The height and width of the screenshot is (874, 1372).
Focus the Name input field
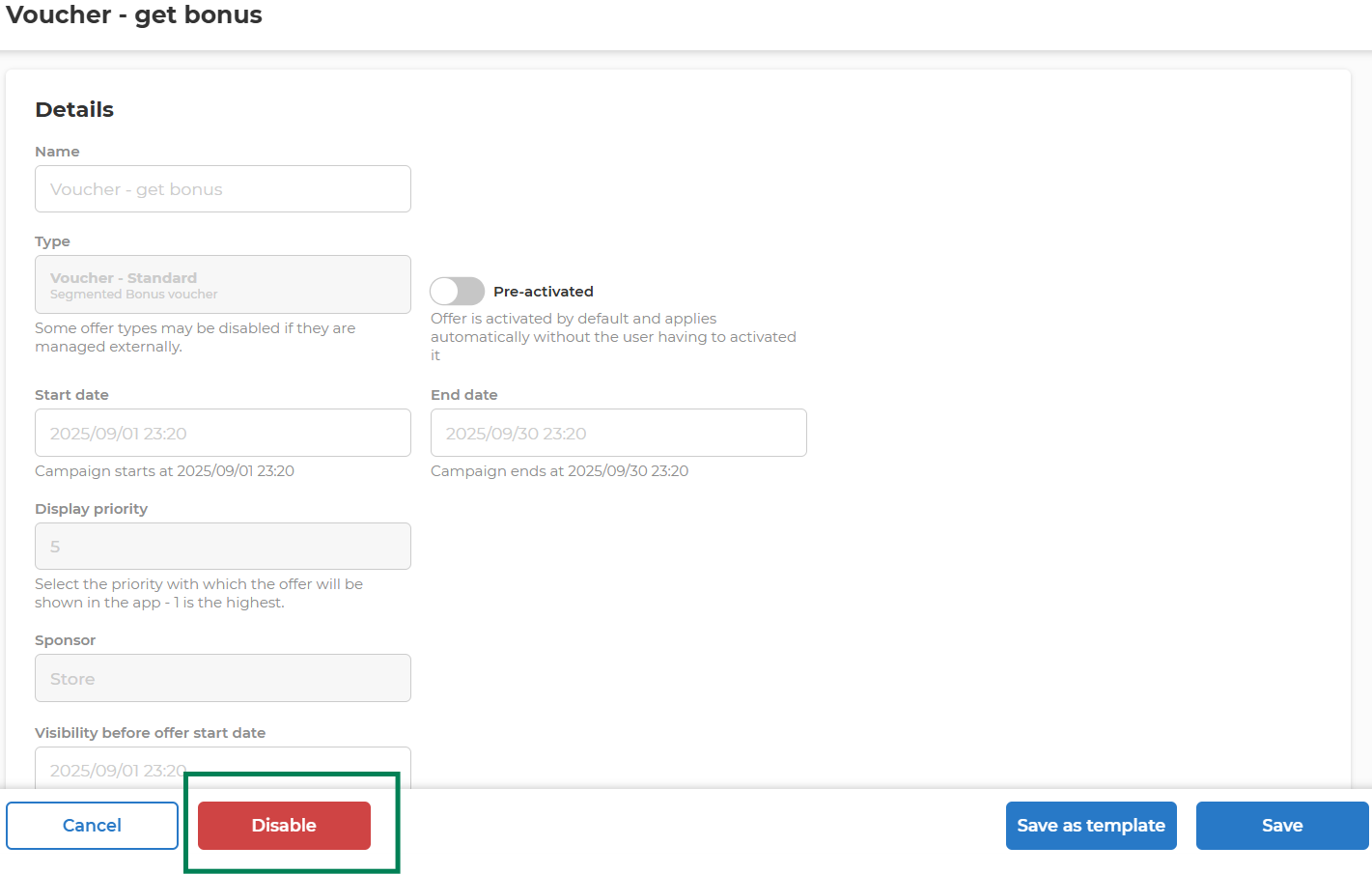pyautogui.click(x=223, y=189)
